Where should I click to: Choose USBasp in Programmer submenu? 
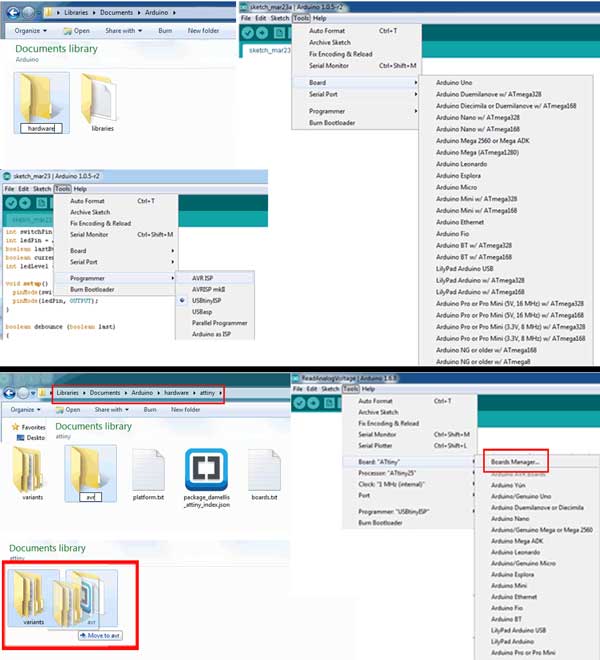click(215, 312)
